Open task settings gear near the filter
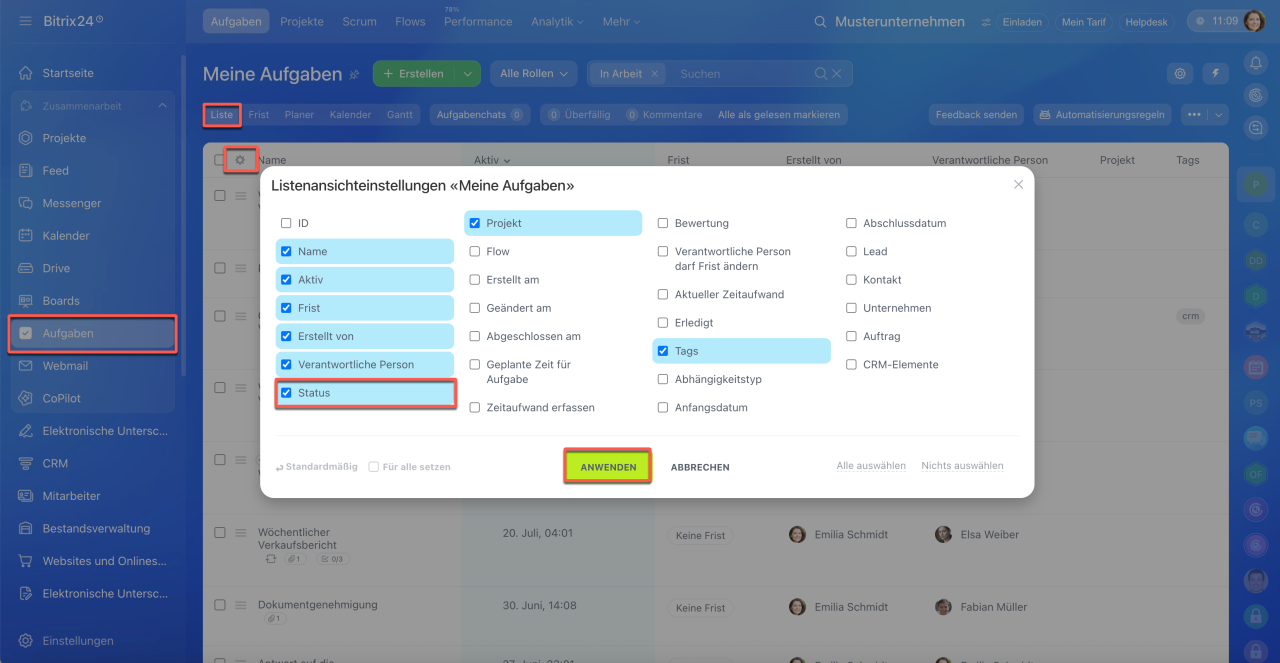Image resolution: width=1280 pixels, height=663 pixels. tap(1181, 73)
